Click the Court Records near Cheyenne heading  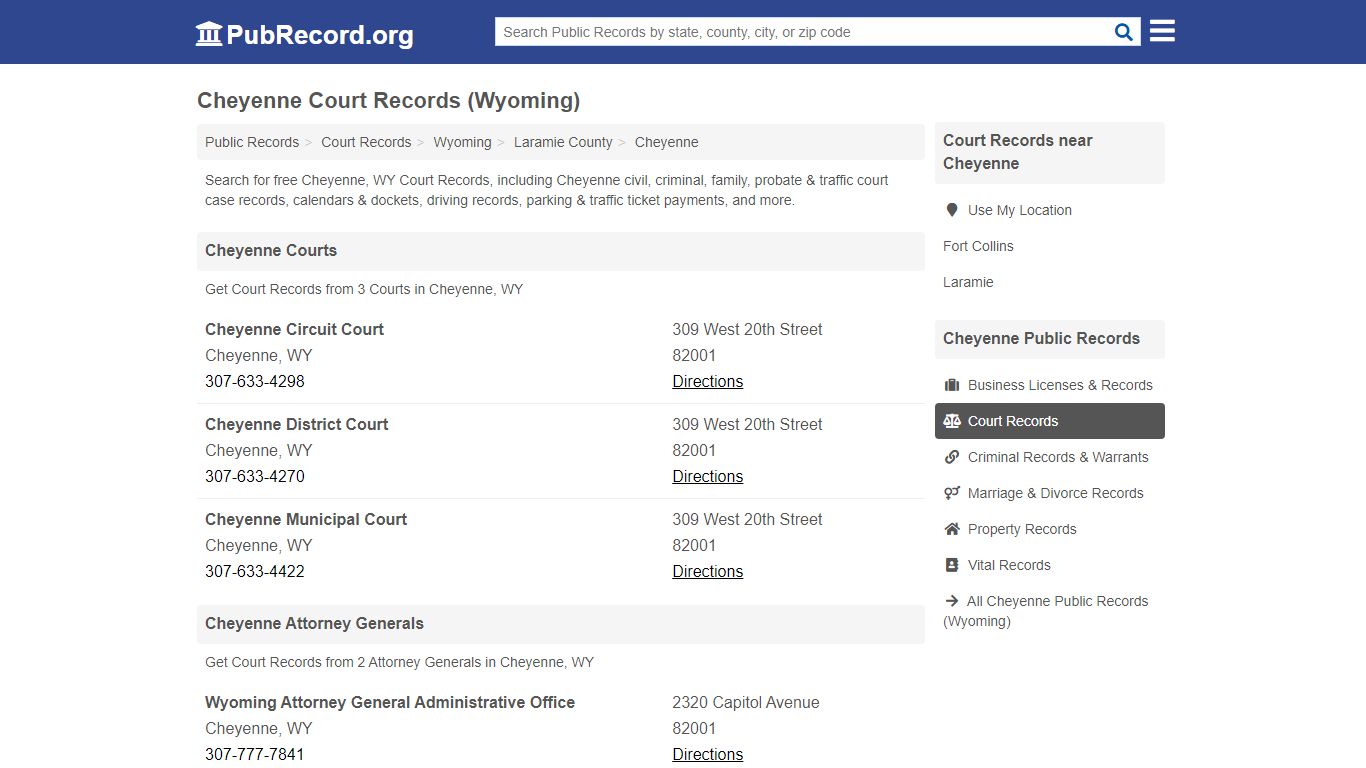(1018, 152)
